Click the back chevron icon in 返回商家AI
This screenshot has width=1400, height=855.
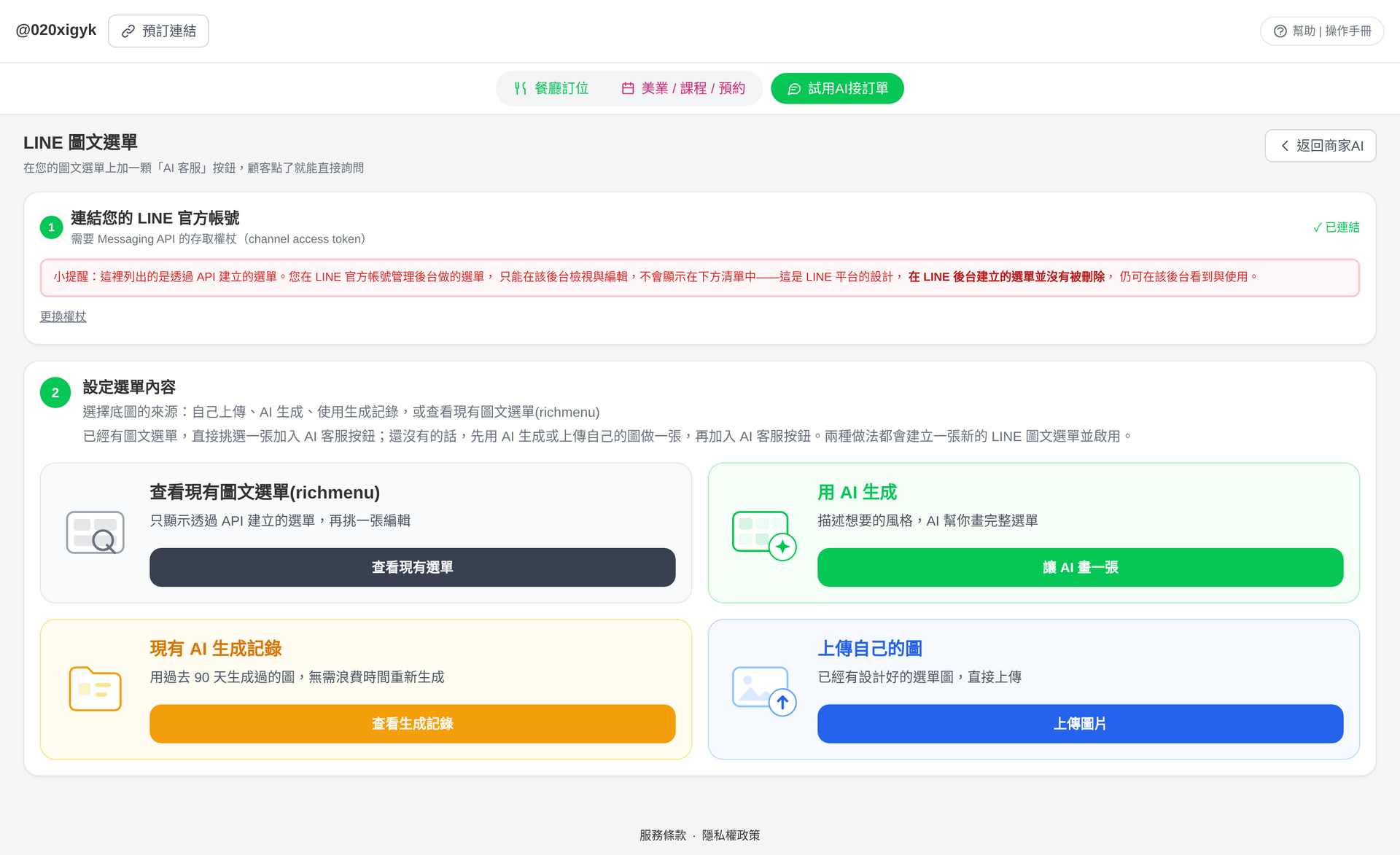pyautogui.click(x=1285, y=146)
